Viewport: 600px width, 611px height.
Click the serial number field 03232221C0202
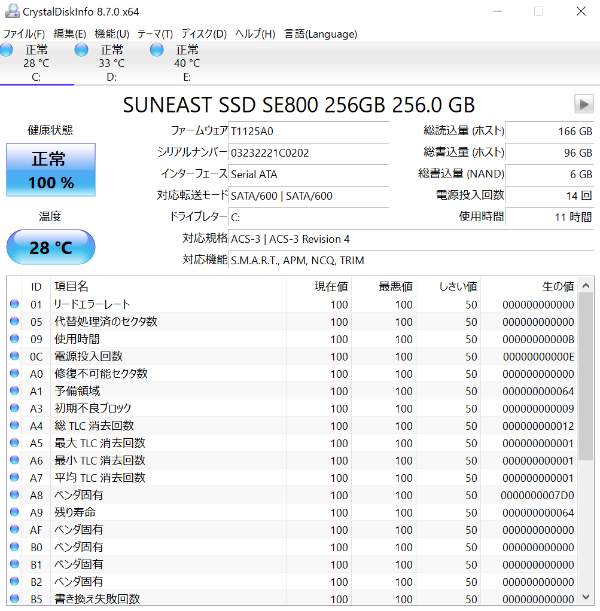[x=309, y=153]
